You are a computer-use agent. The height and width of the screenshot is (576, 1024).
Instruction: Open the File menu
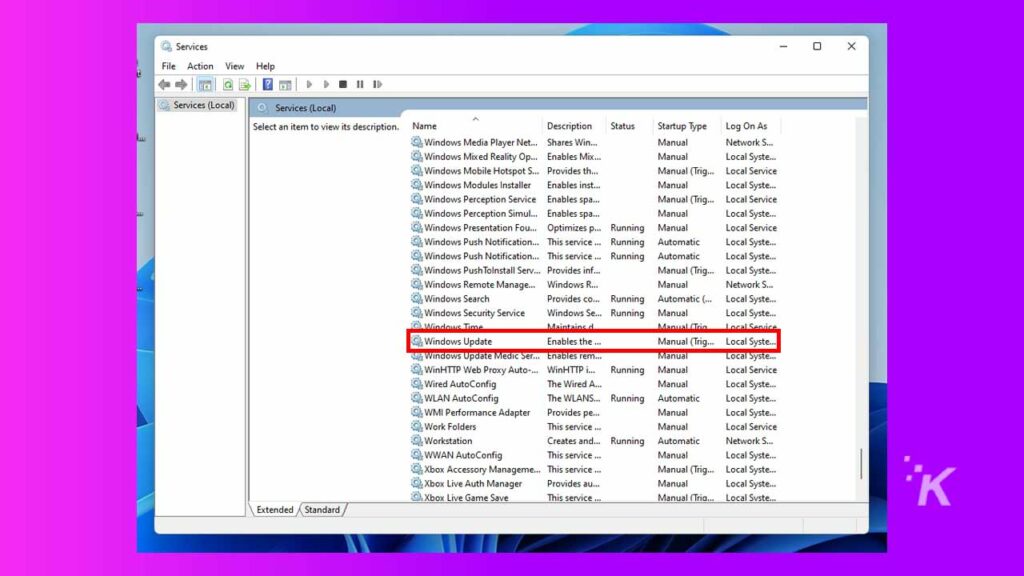[168, 66]
